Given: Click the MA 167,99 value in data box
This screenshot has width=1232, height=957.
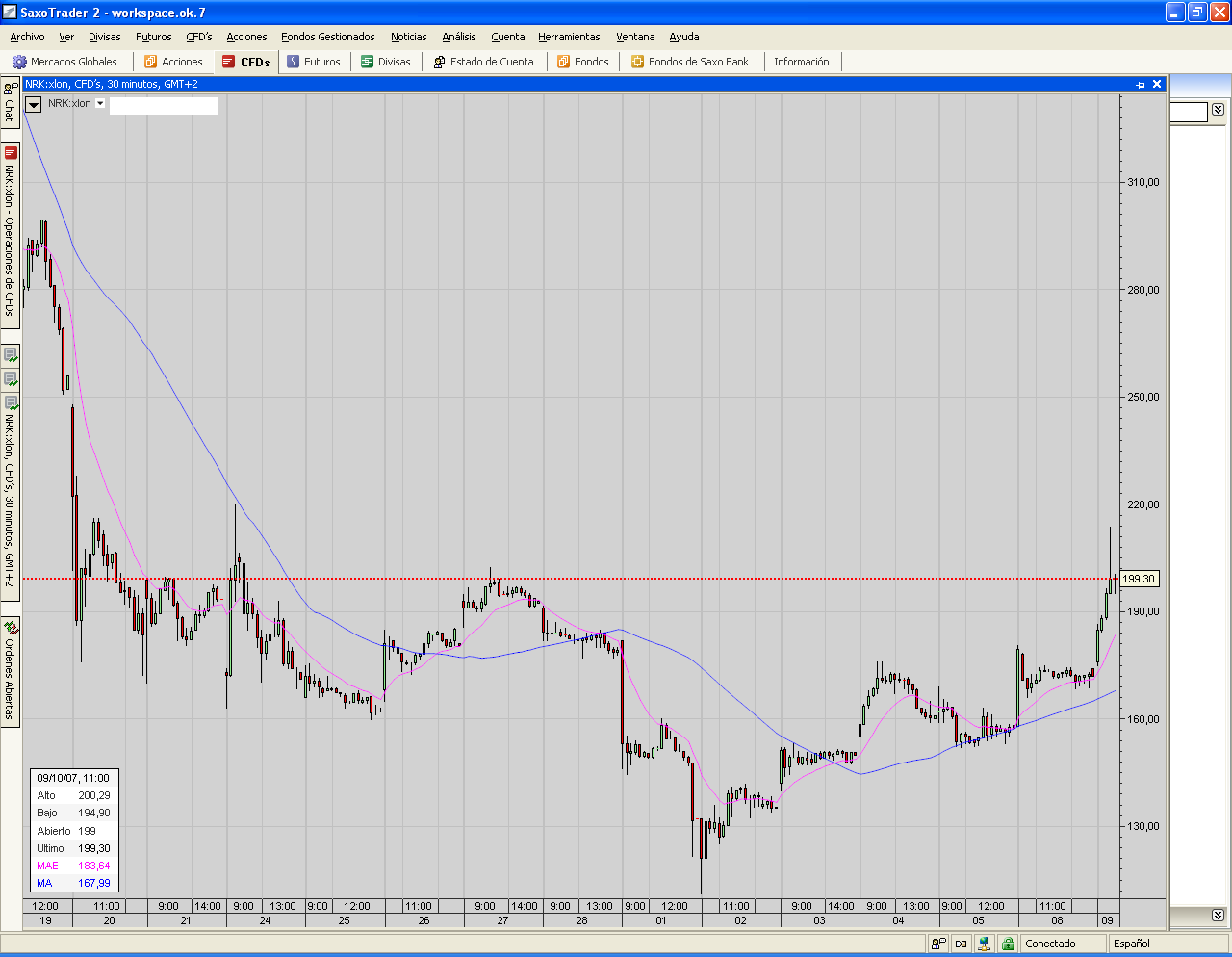Looking at the screenshot, I should [94, 883].
